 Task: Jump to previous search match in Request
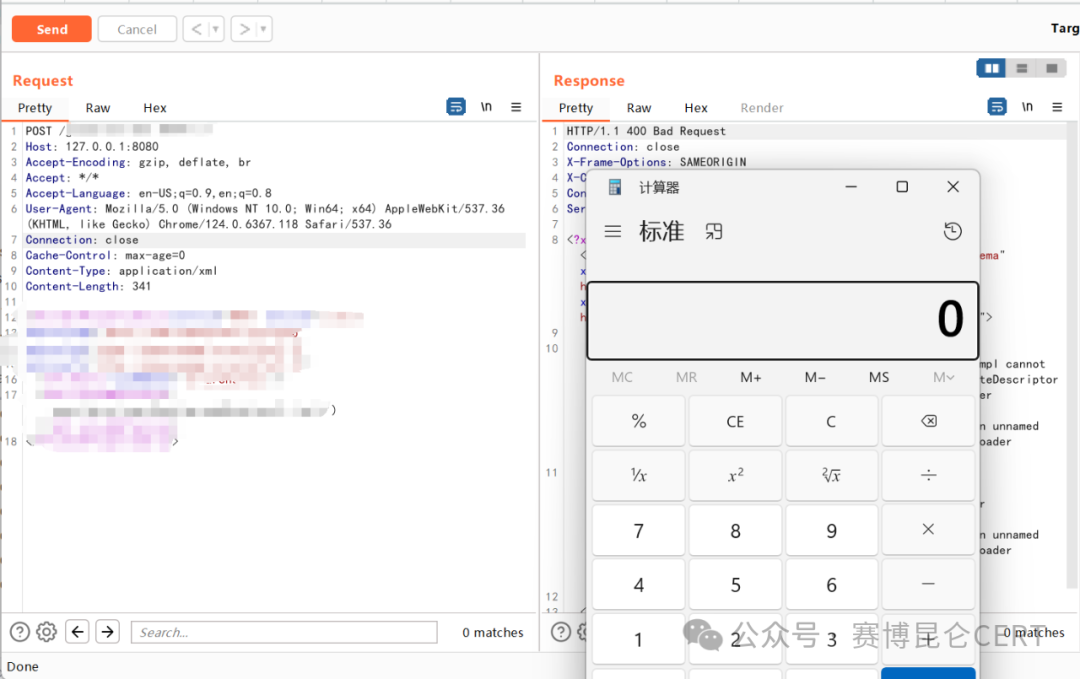[78, 631]
